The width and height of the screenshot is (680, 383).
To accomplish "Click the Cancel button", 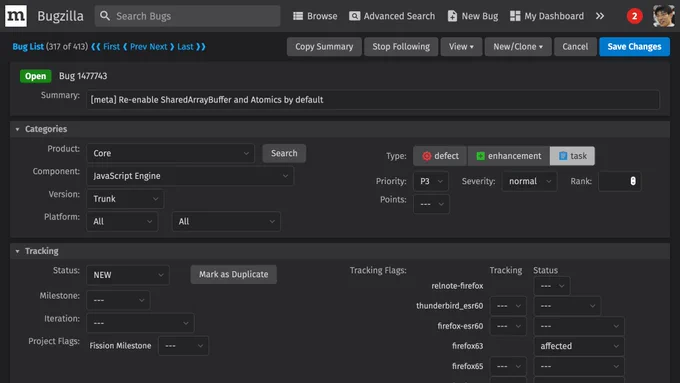I will click(575, 47).
